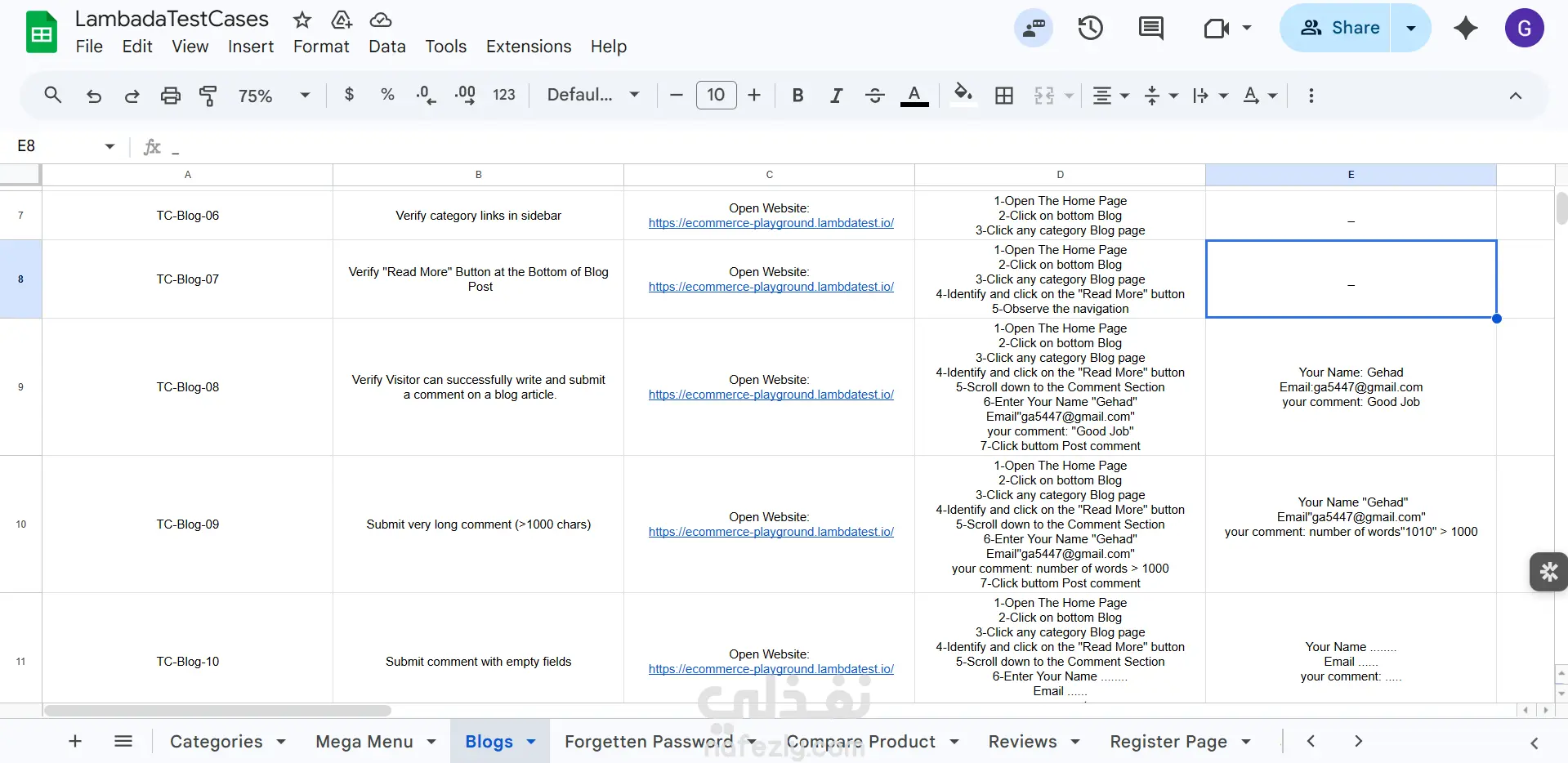Increase decimal places
Image resolution: width=1568 pixels, height=763 pixels.
point(465,95)
